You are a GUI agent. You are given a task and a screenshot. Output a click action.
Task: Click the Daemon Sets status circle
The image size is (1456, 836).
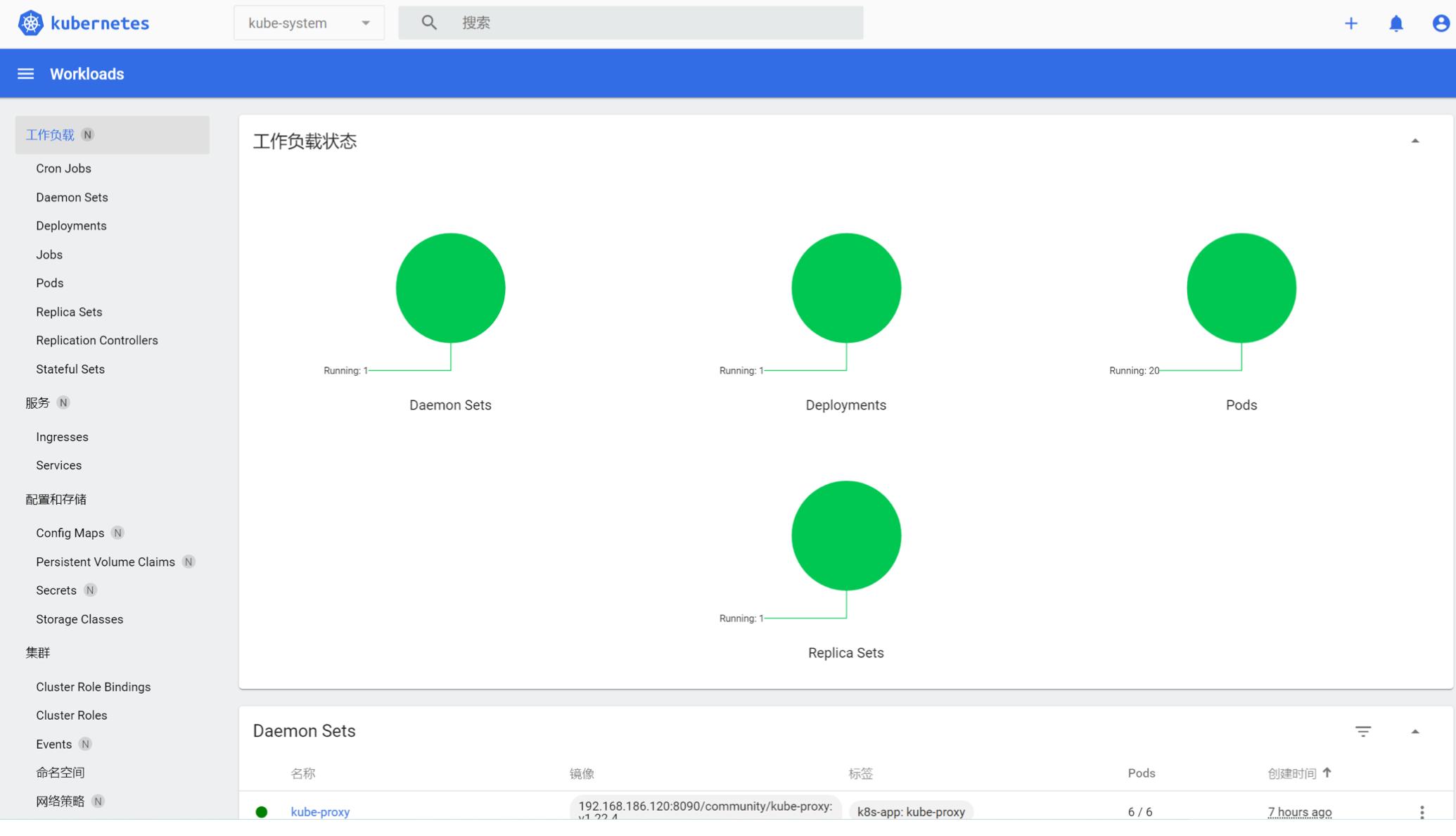coord(450,288)
